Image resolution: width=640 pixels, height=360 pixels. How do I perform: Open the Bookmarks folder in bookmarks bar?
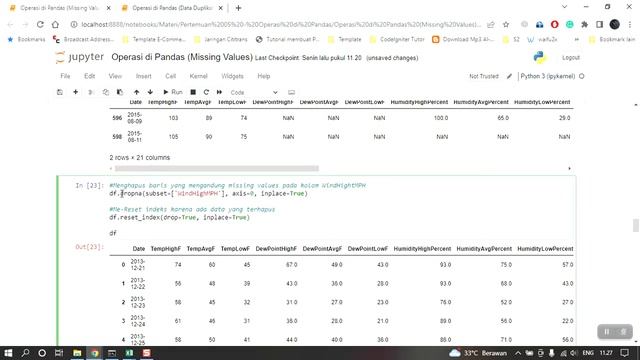tap(26, 40)
